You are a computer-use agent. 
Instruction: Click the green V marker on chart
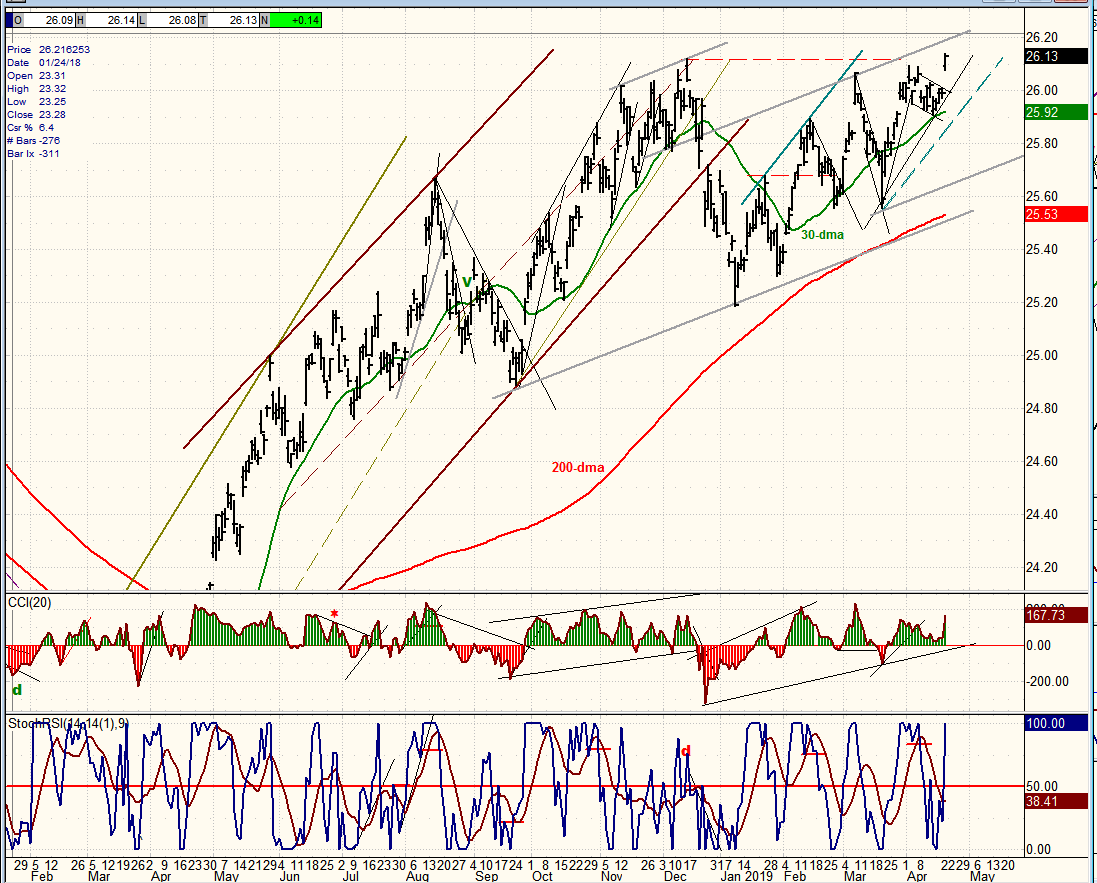point(467,282)
